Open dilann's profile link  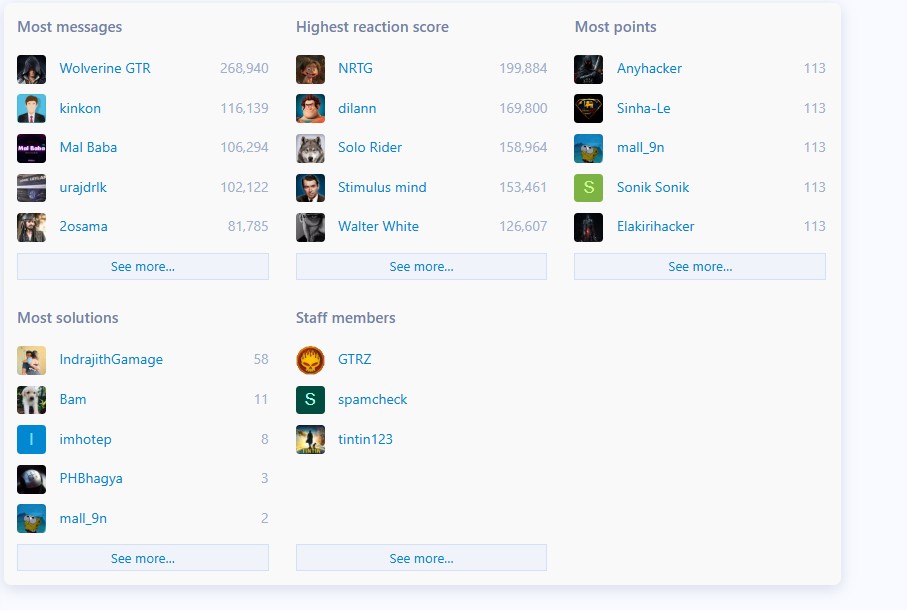pyautogui.click(x=357, y=108)
